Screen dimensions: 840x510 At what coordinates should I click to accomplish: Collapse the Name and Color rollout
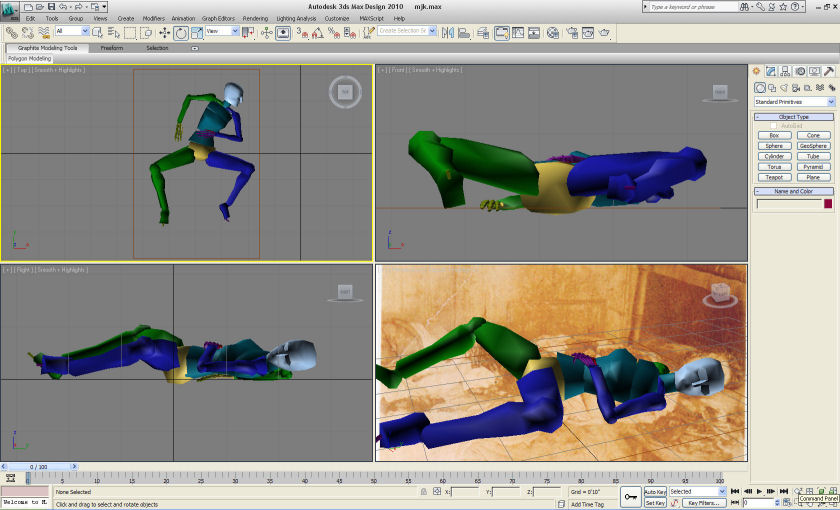pos(794,191)
